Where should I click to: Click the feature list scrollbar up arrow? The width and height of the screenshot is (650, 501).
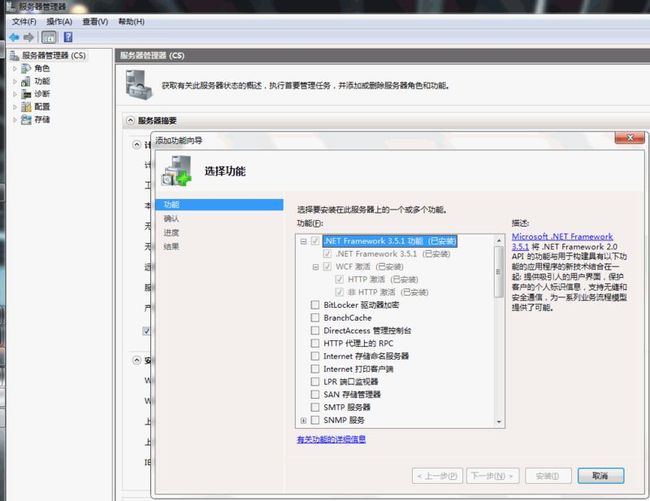[x=499, y=240]
